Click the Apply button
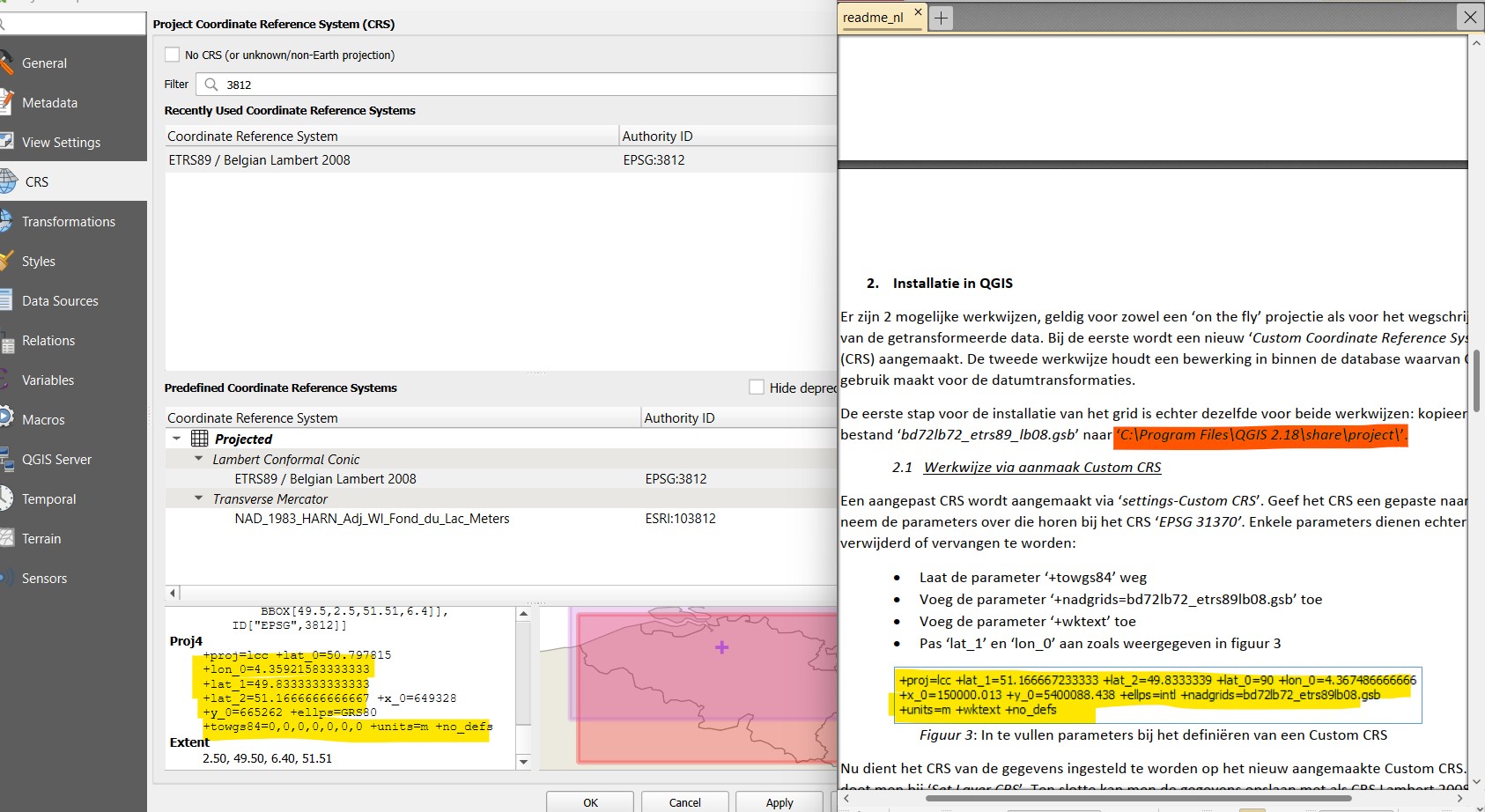 tap(779, 802)
